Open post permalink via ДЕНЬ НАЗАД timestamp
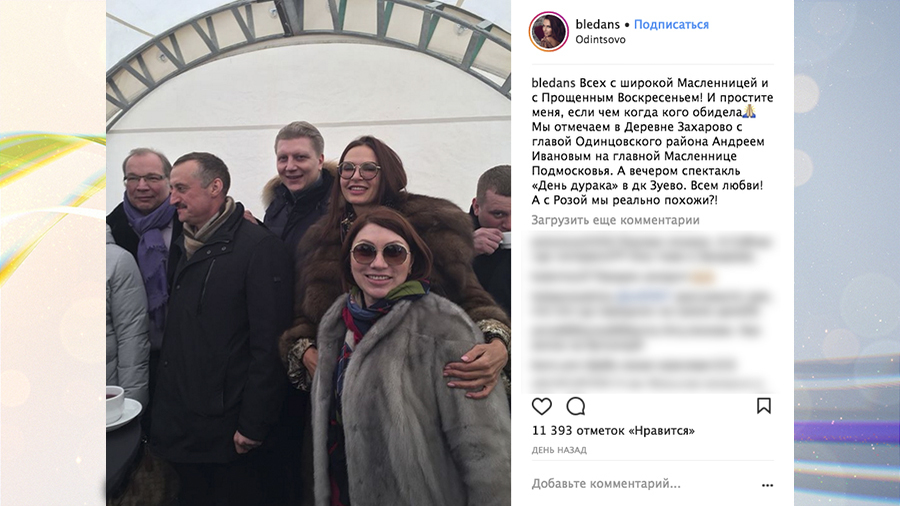Screen dimensions: 900x506 point(559,450)
